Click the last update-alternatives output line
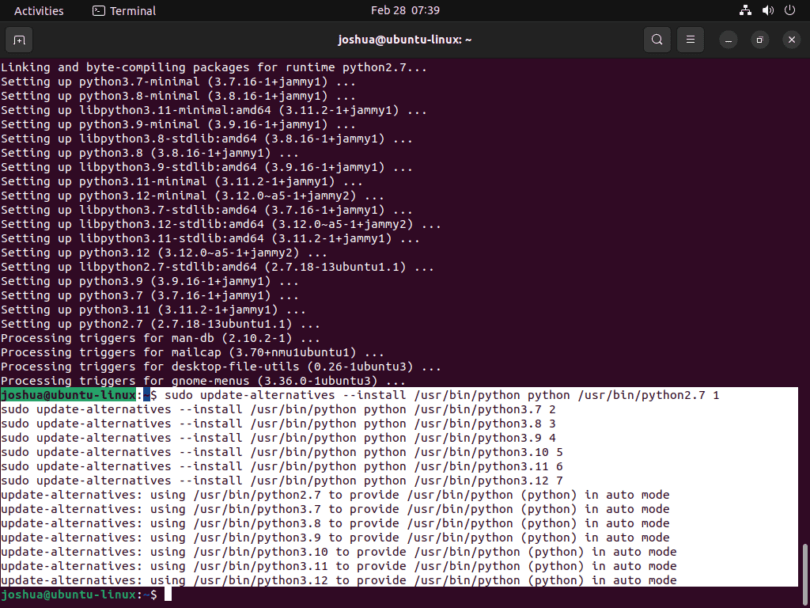 coord(340,580)
